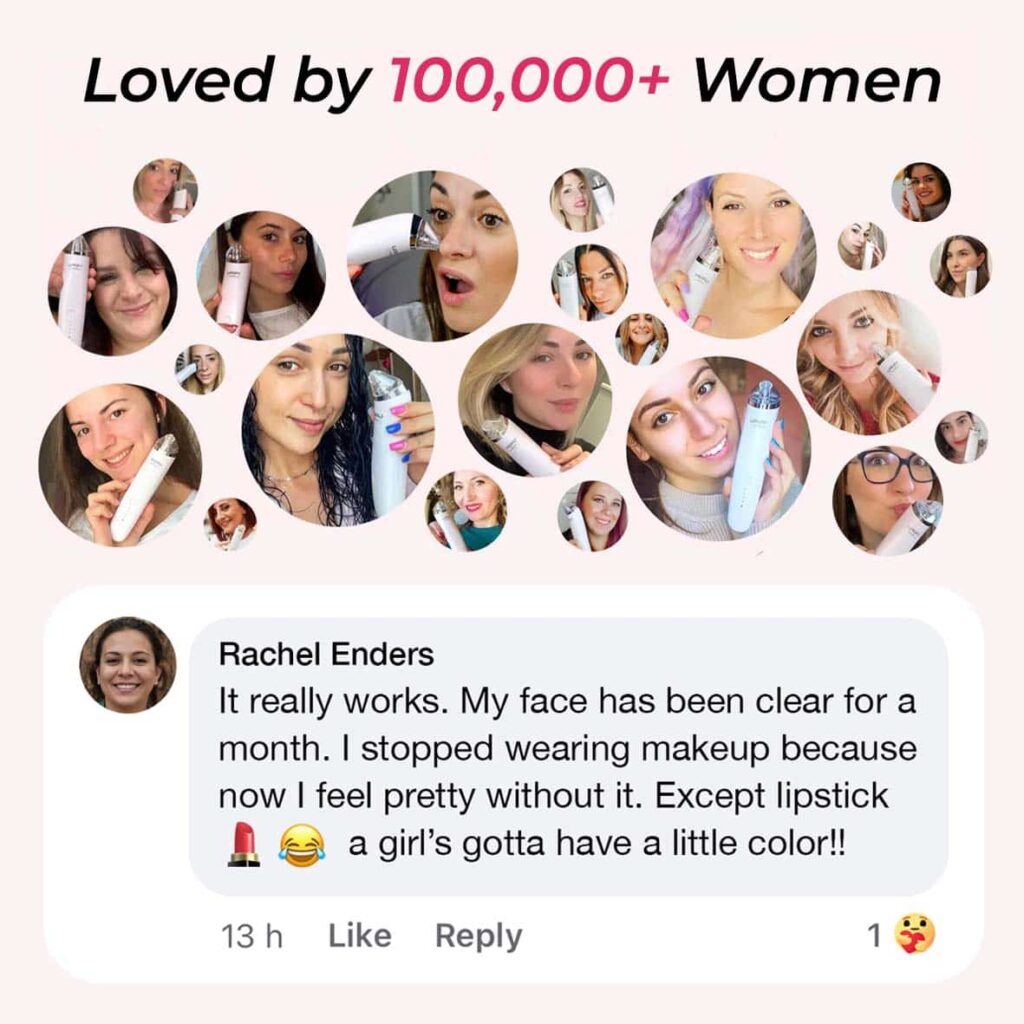Image resolution: width=1024 pixels, height=1024 pixels.
Task: Click the Like link under the comment
Action: point(360,935)
